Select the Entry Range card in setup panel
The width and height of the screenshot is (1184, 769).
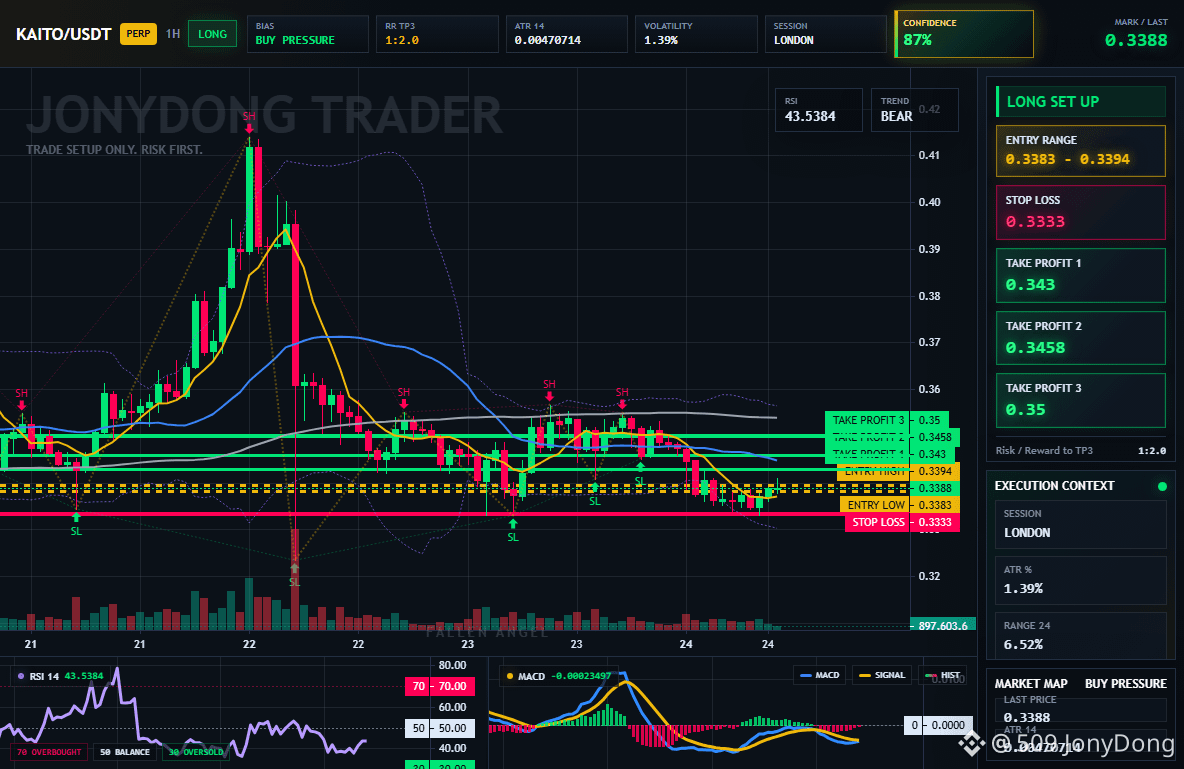coord(1081,151)
